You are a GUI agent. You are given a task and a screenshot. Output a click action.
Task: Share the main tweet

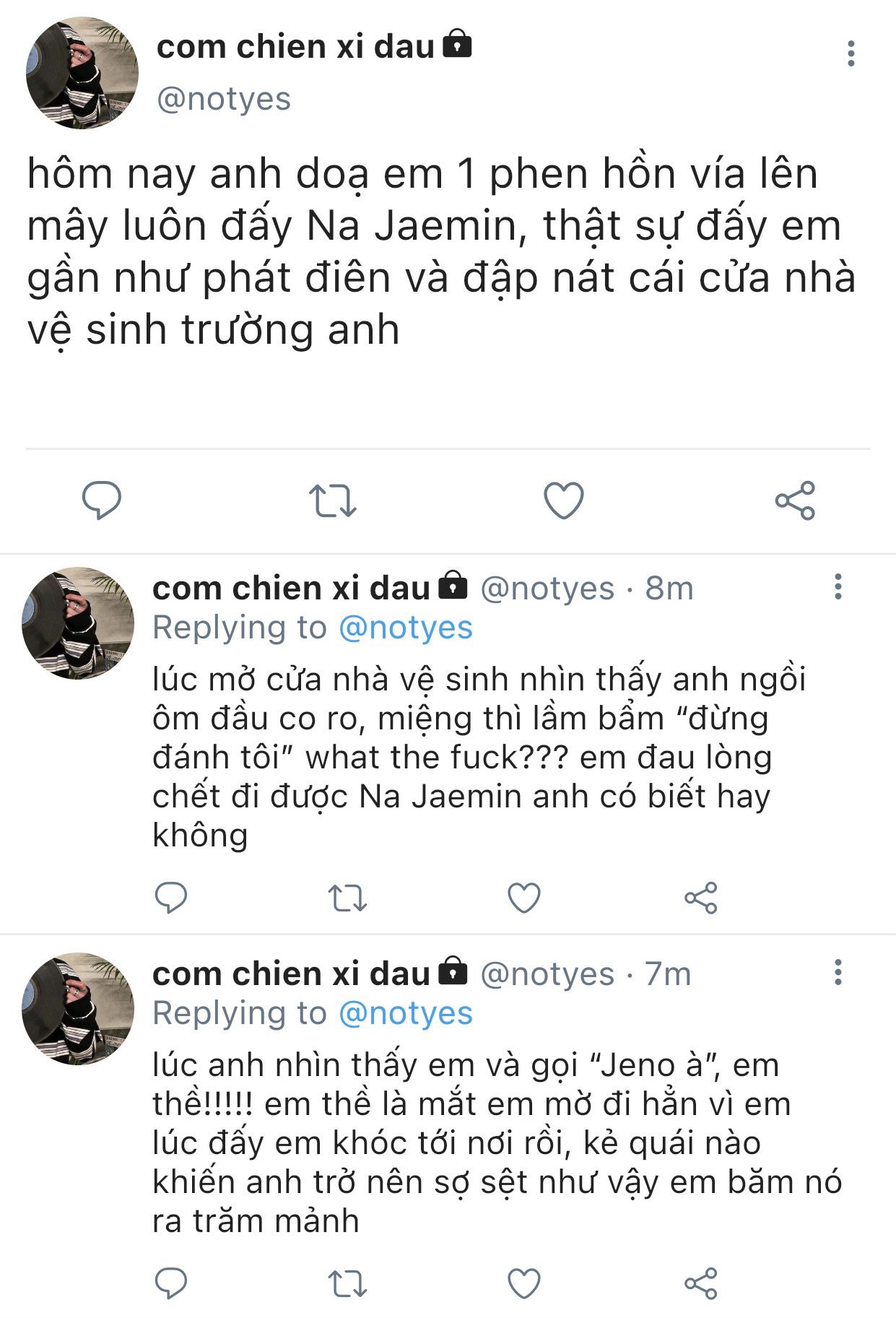(795, 500)
